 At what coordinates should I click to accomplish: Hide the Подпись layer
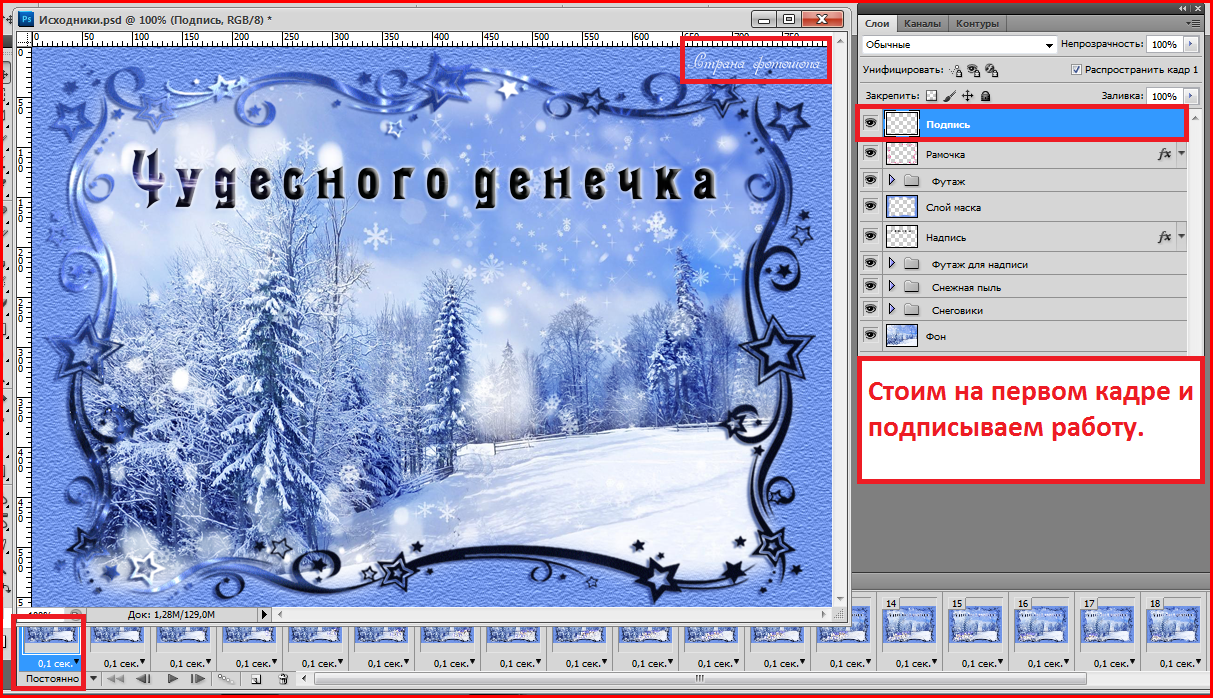click(x=870, y=124)
